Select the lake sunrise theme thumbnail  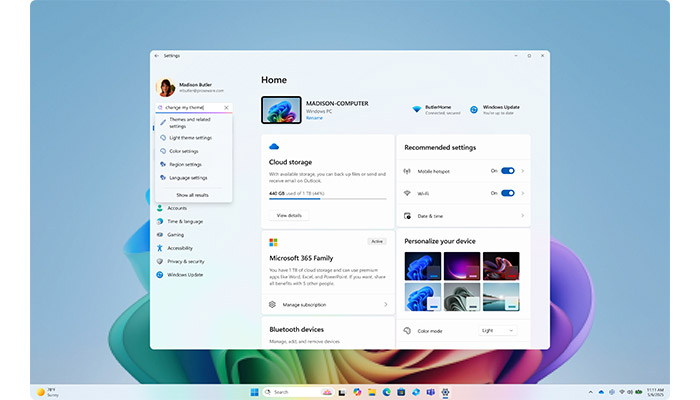tap(501, 297)
